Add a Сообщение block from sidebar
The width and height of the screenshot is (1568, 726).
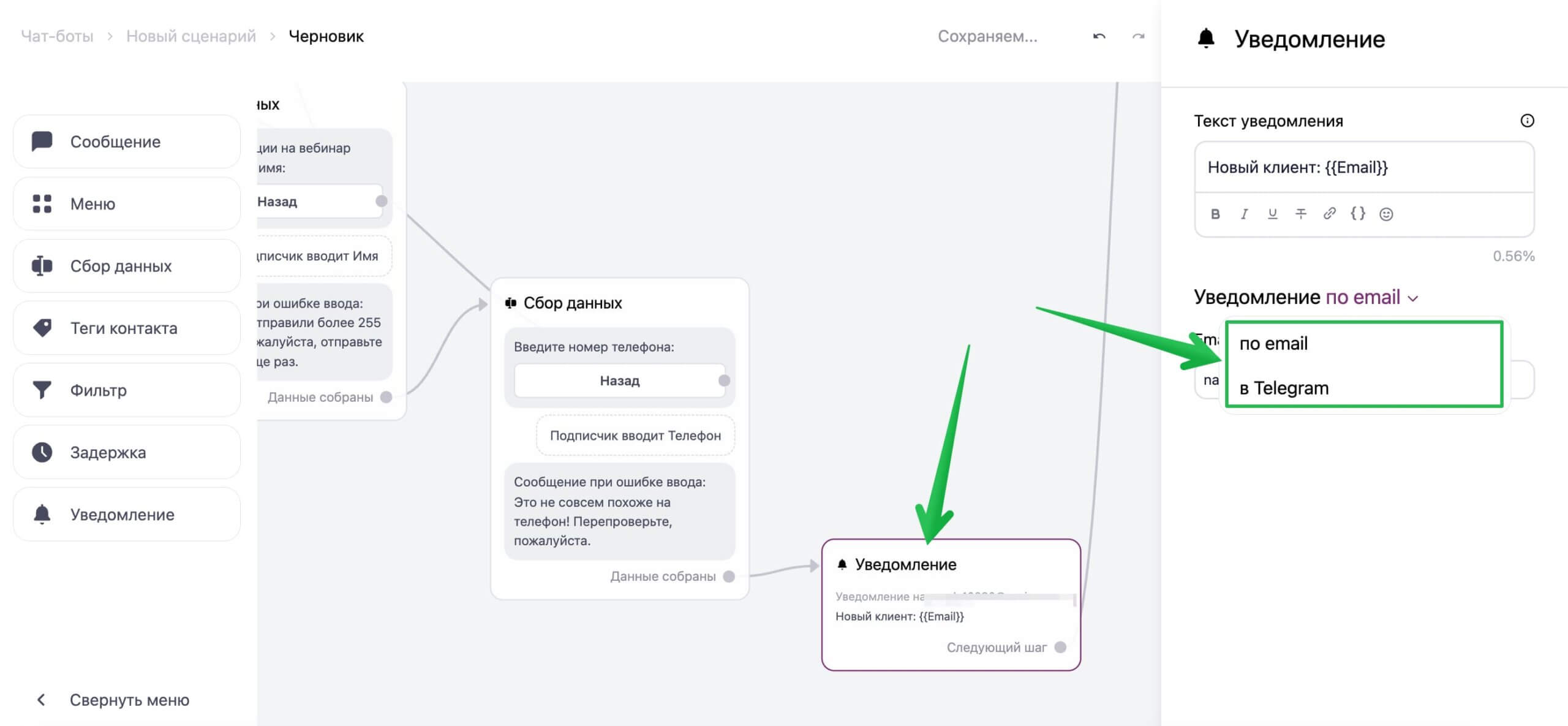pyautogui.click(x=127, y=142)
